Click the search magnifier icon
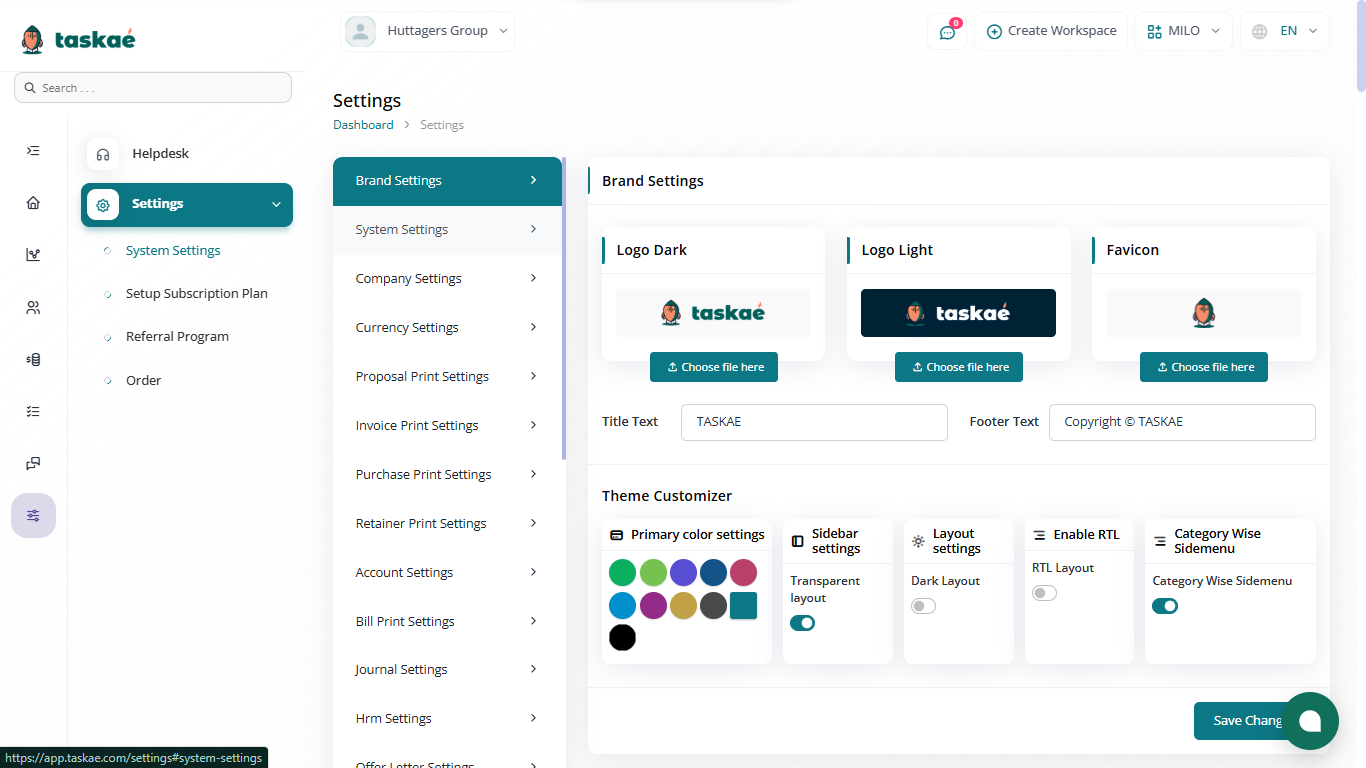Screen dimensions: 1366x768 [x=30, y=88]
